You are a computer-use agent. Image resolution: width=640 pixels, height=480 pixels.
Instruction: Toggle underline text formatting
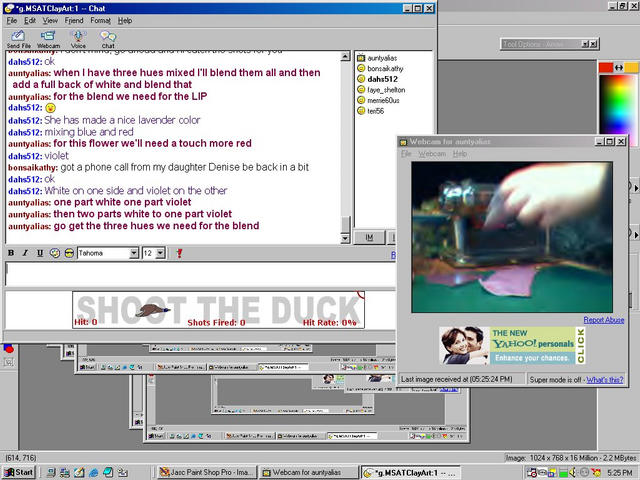40,253
